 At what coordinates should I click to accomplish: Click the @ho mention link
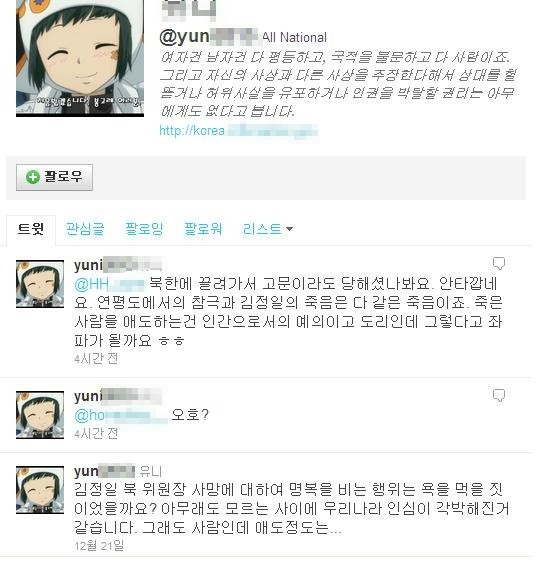[121, 415]
